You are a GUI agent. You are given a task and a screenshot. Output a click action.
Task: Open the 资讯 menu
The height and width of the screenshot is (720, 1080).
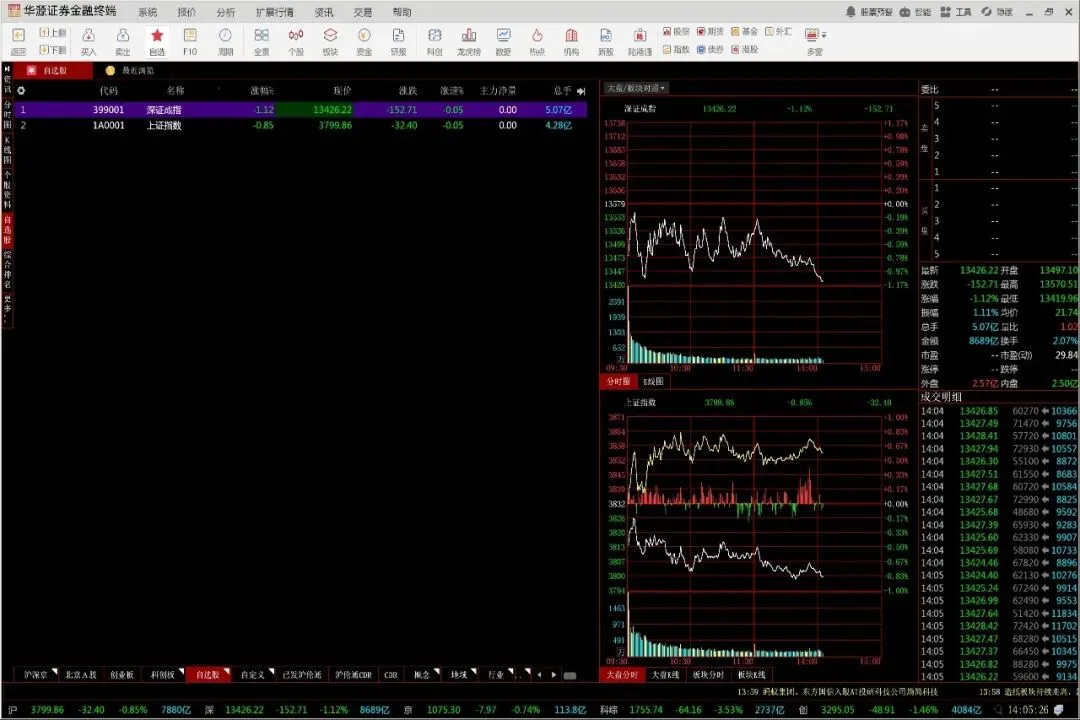324,12
